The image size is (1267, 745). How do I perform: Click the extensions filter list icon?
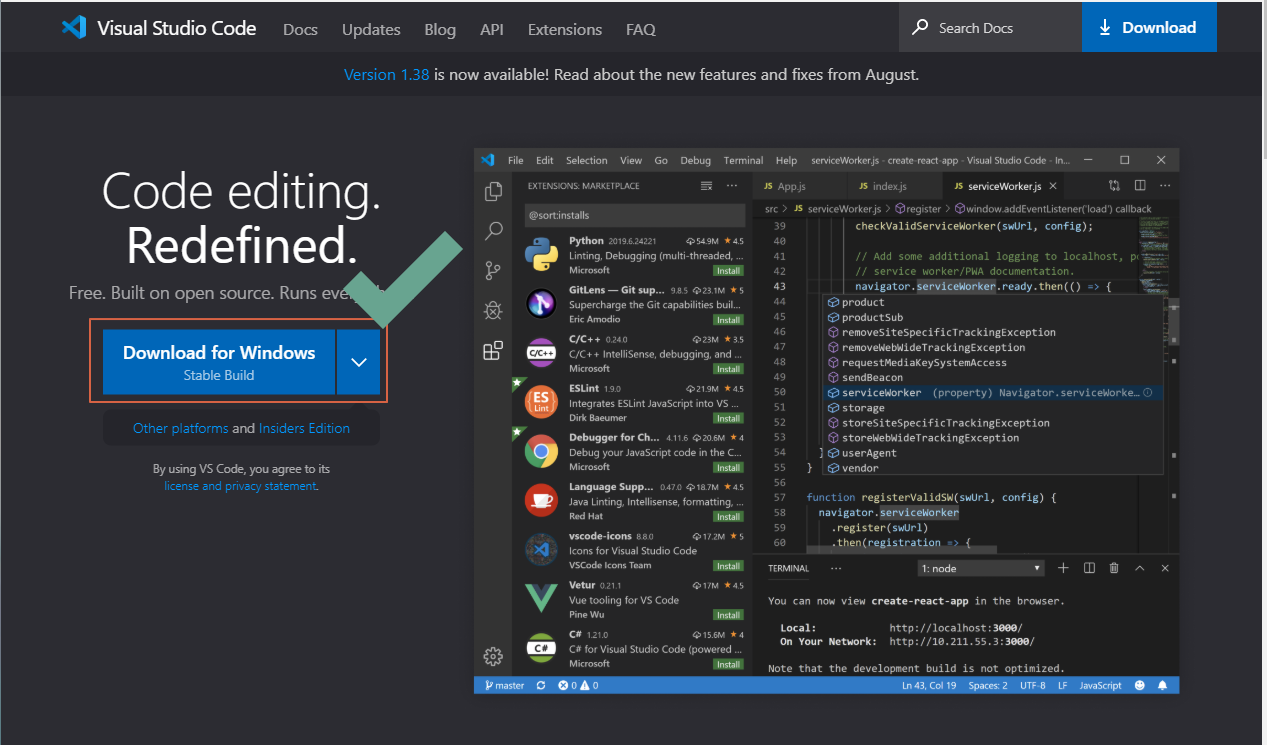(x=707, y=186)
